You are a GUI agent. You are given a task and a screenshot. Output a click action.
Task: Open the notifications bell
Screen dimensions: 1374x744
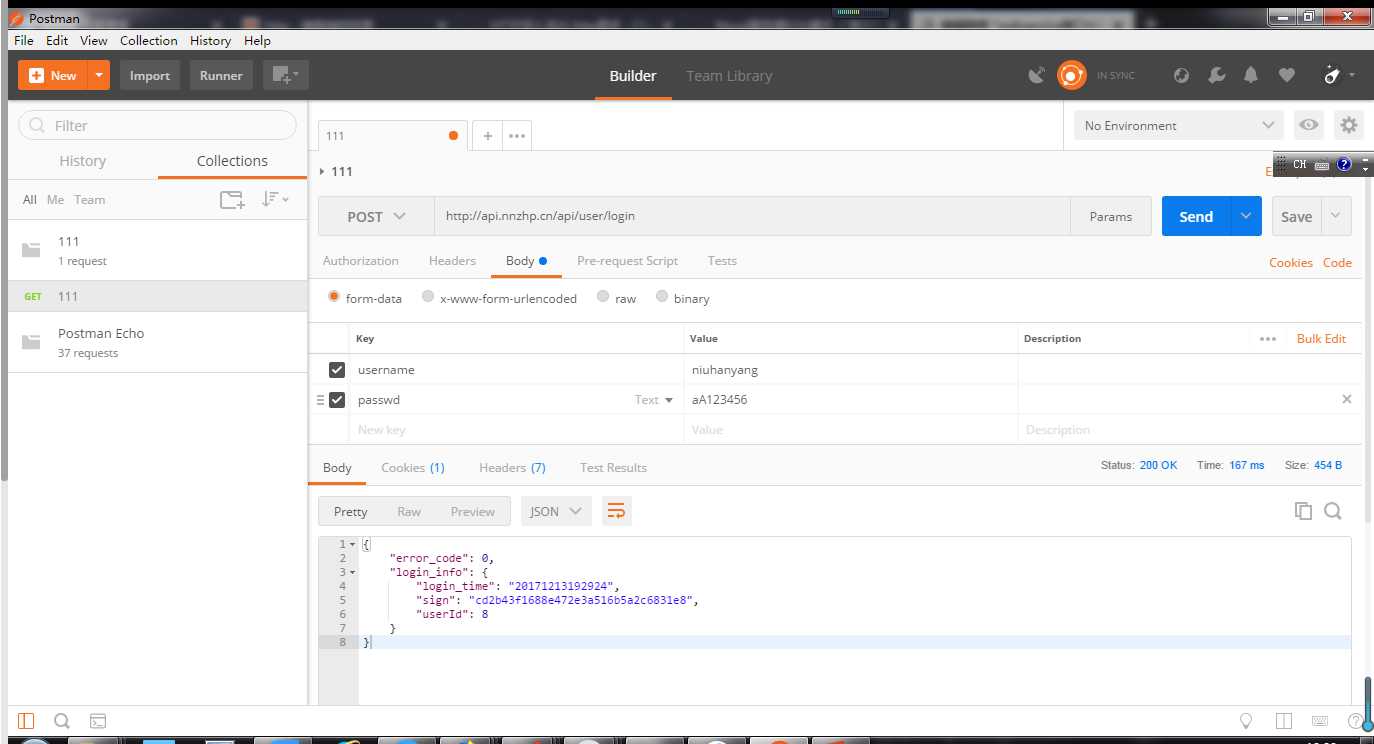coord(1251,75)
